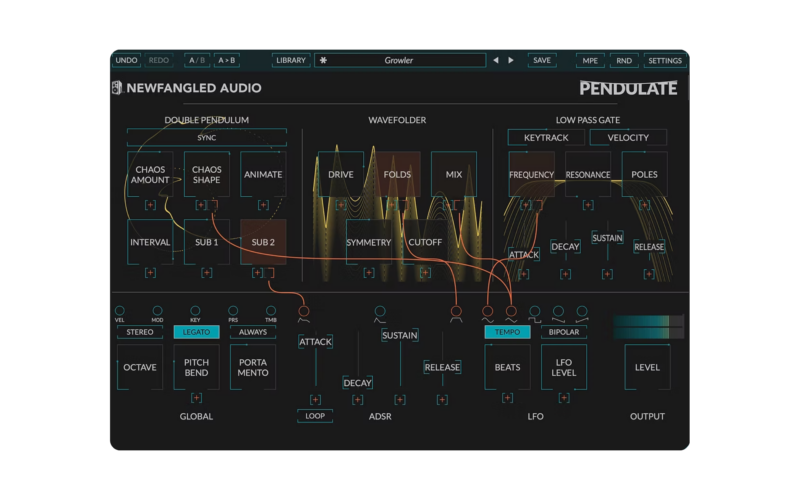Click the plus icon under Poles

pos(644,204)
